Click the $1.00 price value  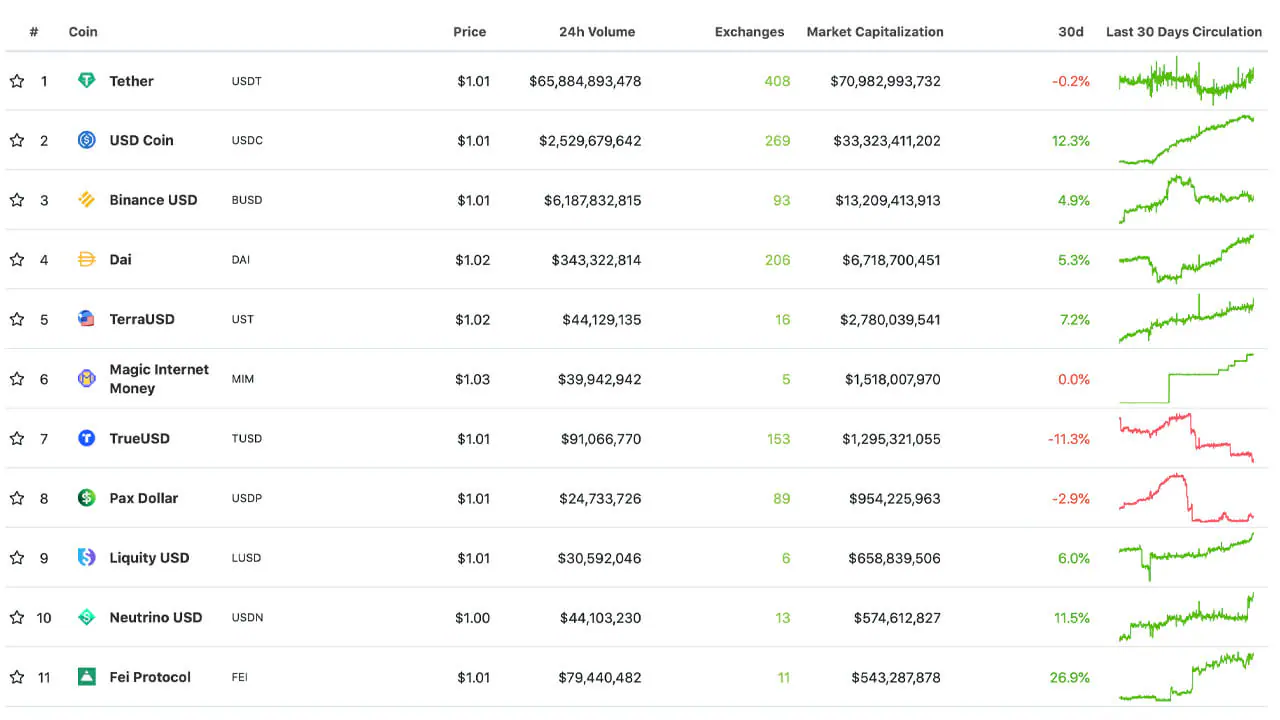pyautogui.click(x=473, y=617)
